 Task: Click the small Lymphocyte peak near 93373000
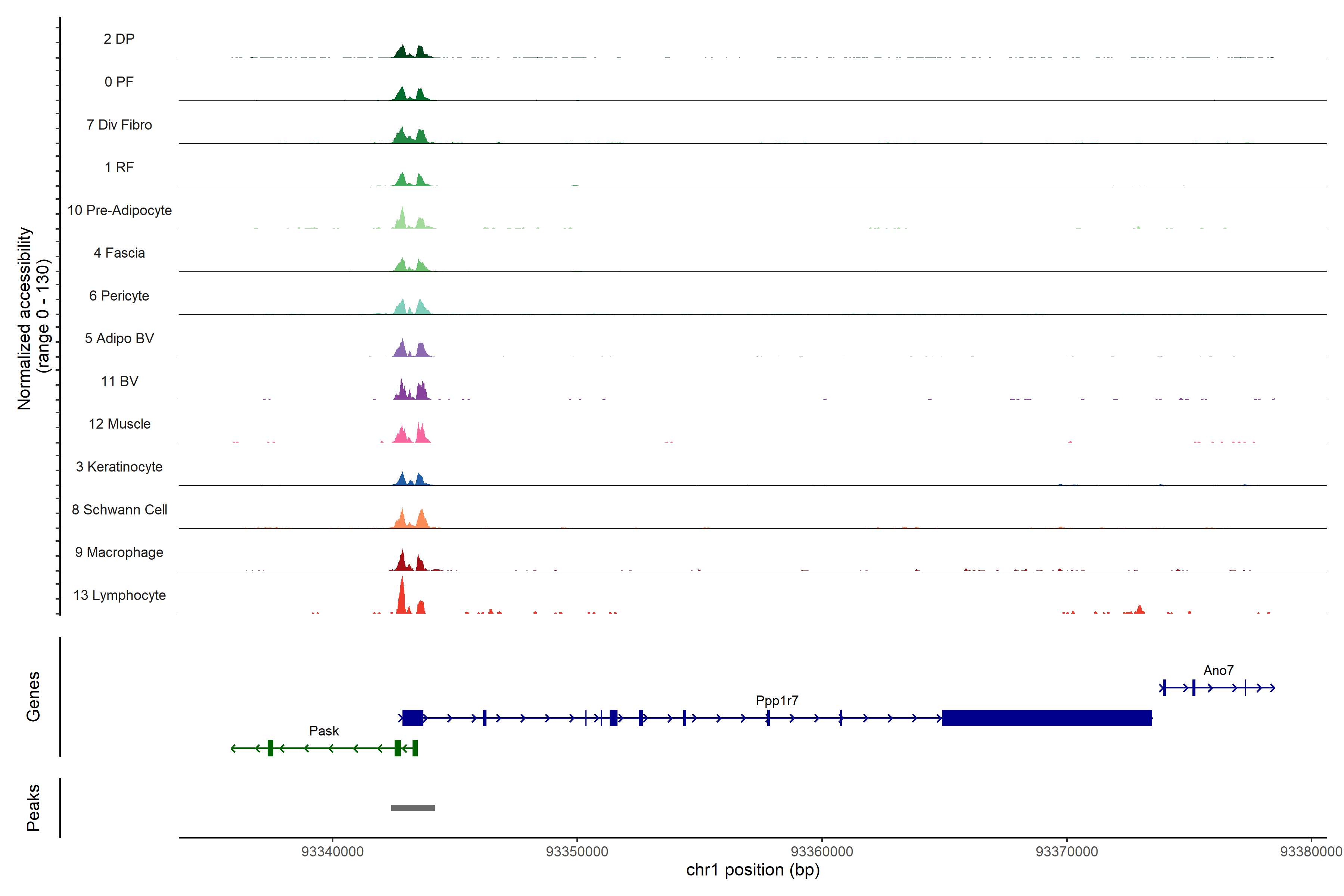tap(1139, 609)
